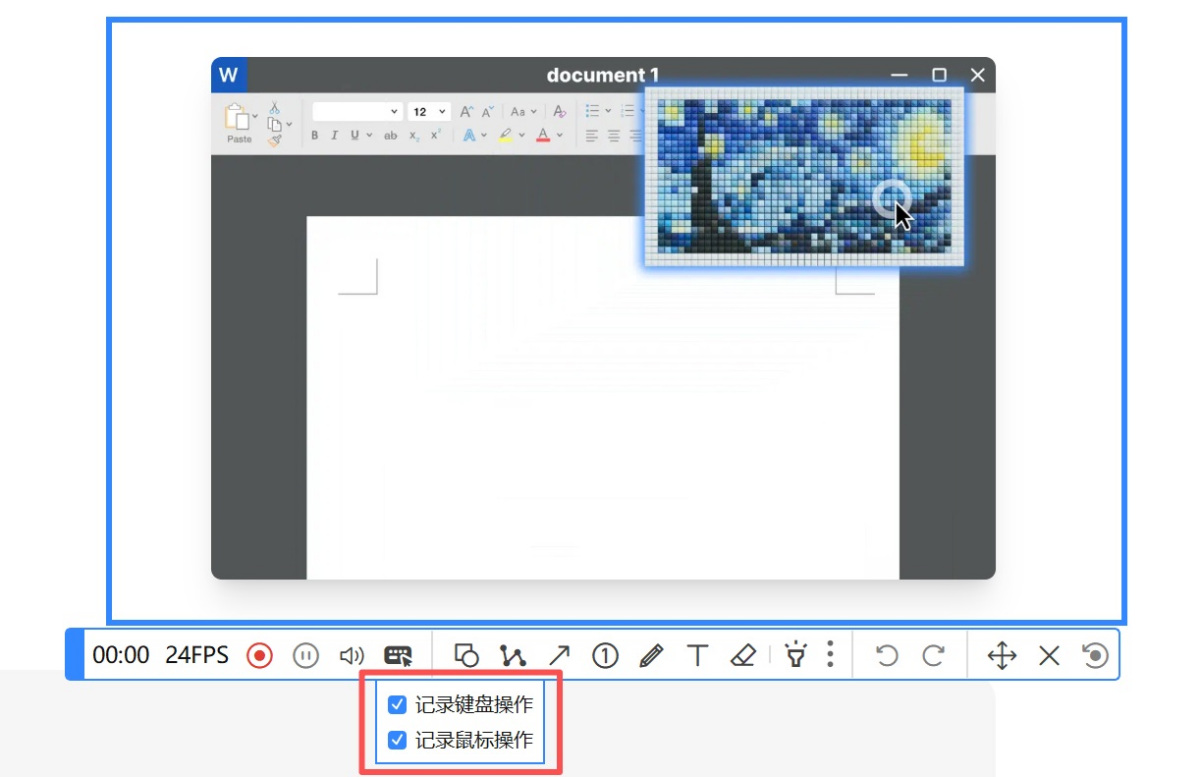Mute the speaker audio toggle
The height and width of the screenshot is (777, 1200).
pyautogui.click(x=351, y=656)
